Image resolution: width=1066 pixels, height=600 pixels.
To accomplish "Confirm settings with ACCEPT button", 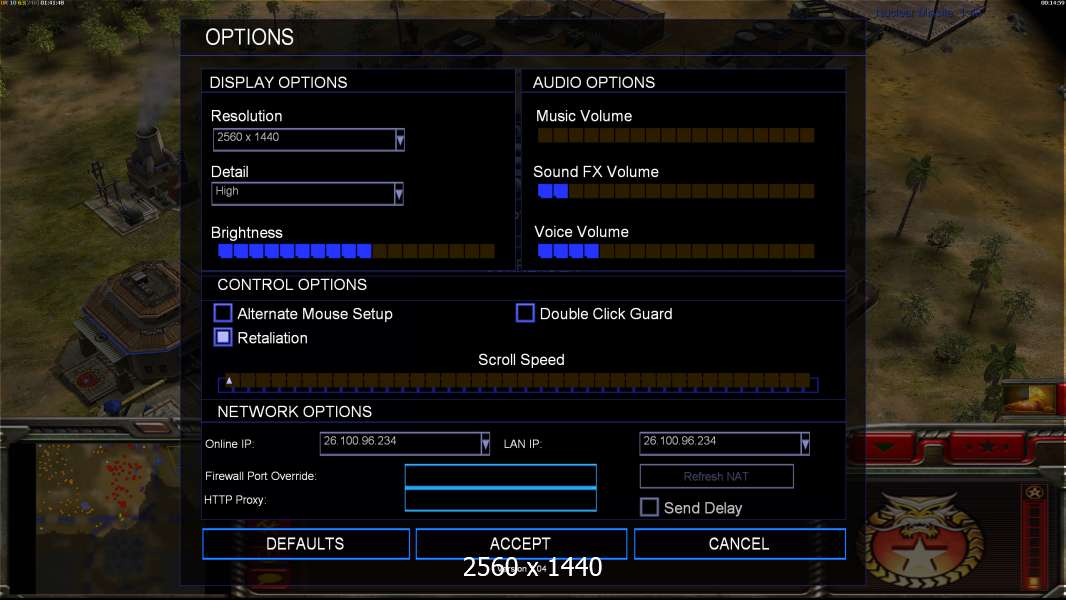I will point(521,544).
